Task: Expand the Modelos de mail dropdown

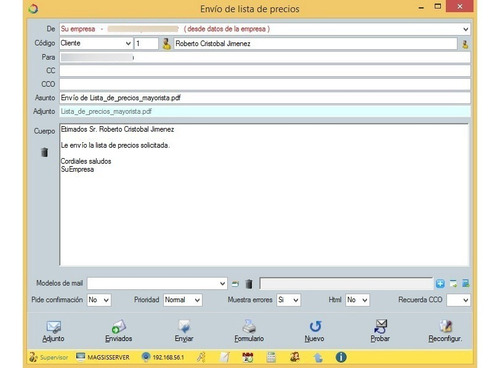Action: pyautogui.click(x=222, y=284)
